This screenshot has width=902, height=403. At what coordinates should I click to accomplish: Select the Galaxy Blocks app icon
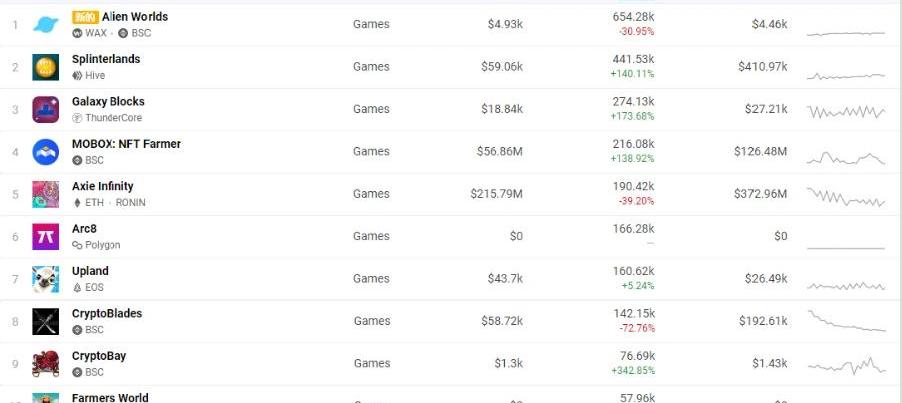[45, 110]
